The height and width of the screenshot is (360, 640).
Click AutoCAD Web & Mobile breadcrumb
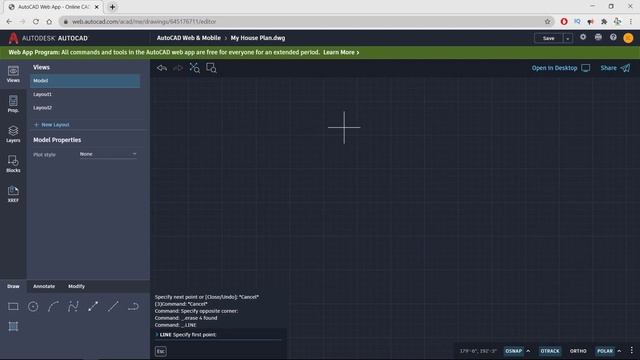point(189,38)
